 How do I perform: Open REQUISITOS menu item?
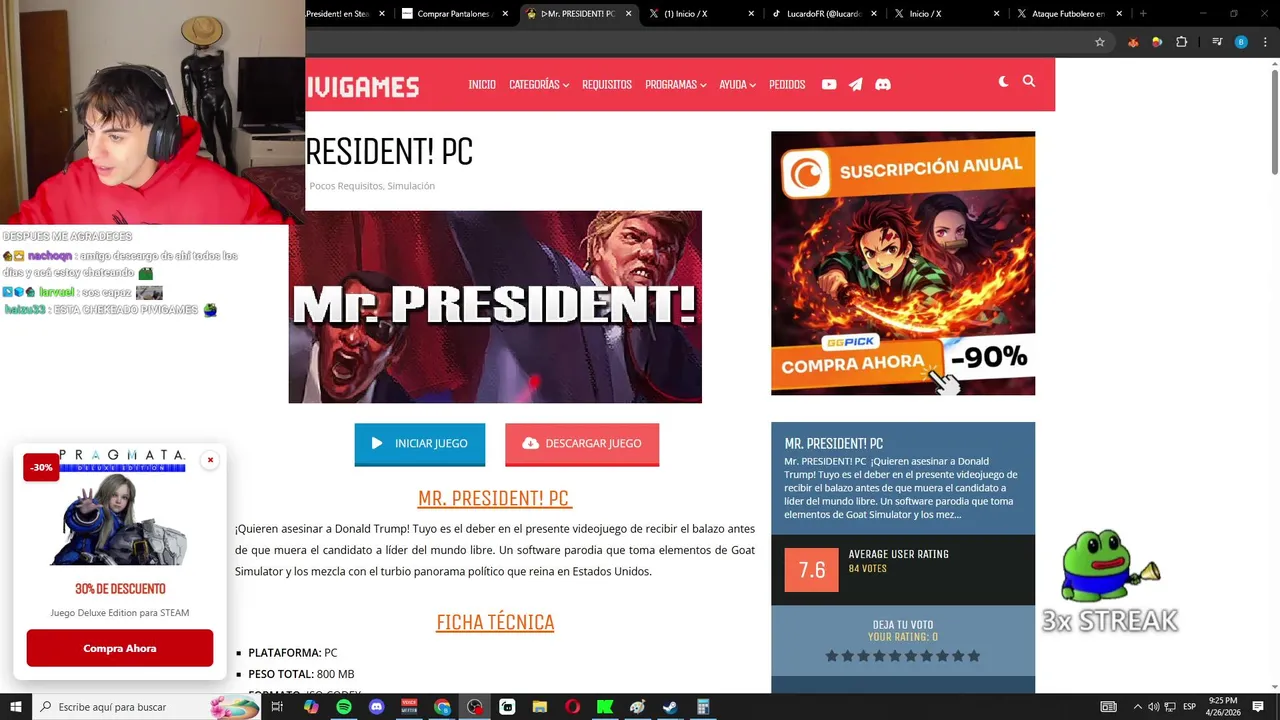(607, 84)
